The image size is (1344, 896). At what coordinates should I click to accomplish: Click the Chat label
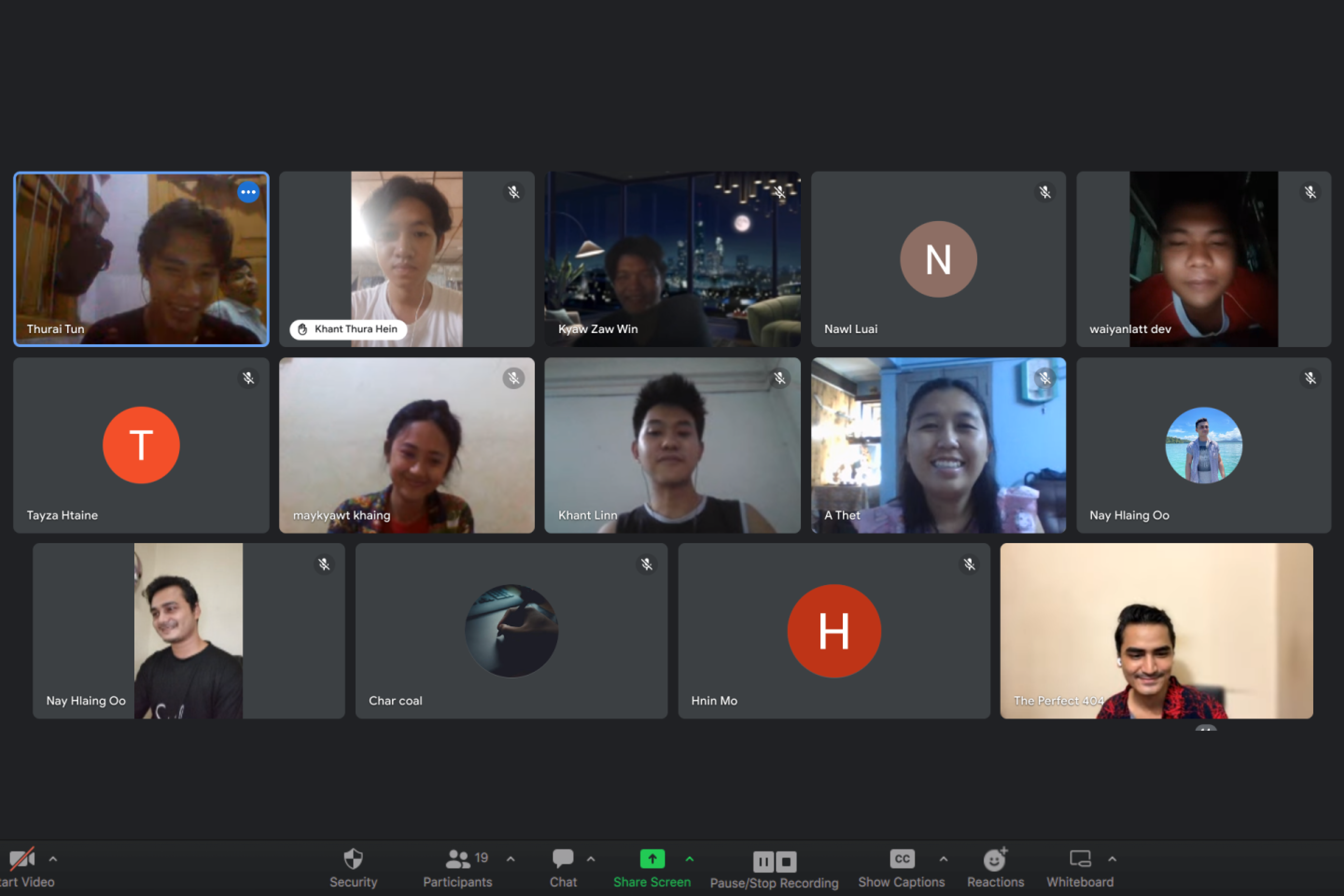563,882
